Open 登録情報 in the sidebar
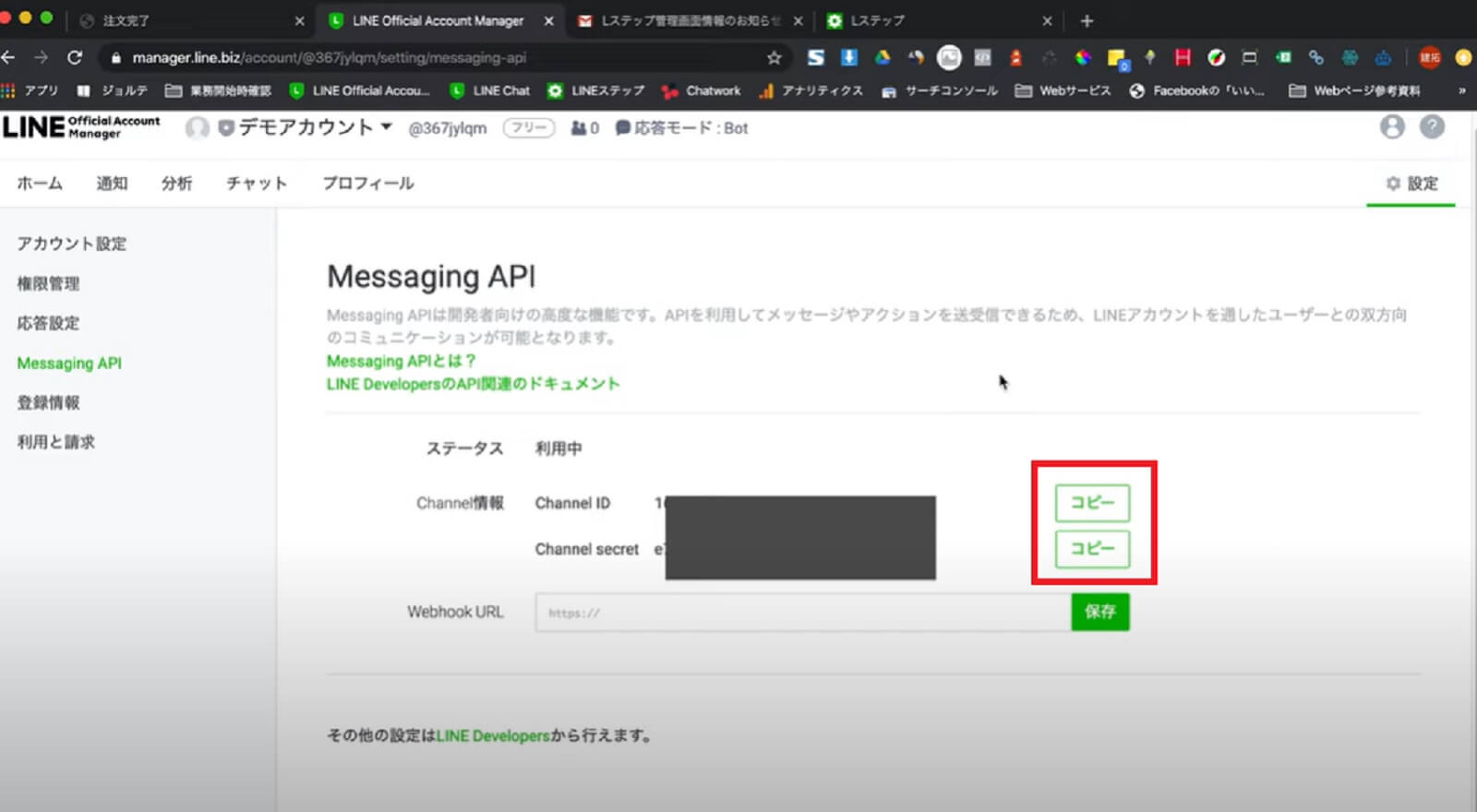The width and height of the screenshot is (1477, 812). point(48,402)
